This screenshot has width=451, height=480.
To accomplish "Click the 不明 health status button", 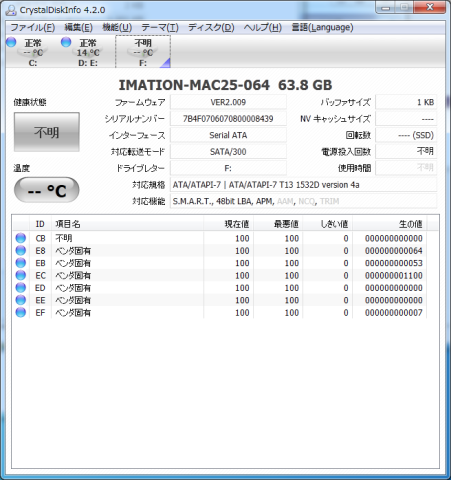I will tap(47, 132).
